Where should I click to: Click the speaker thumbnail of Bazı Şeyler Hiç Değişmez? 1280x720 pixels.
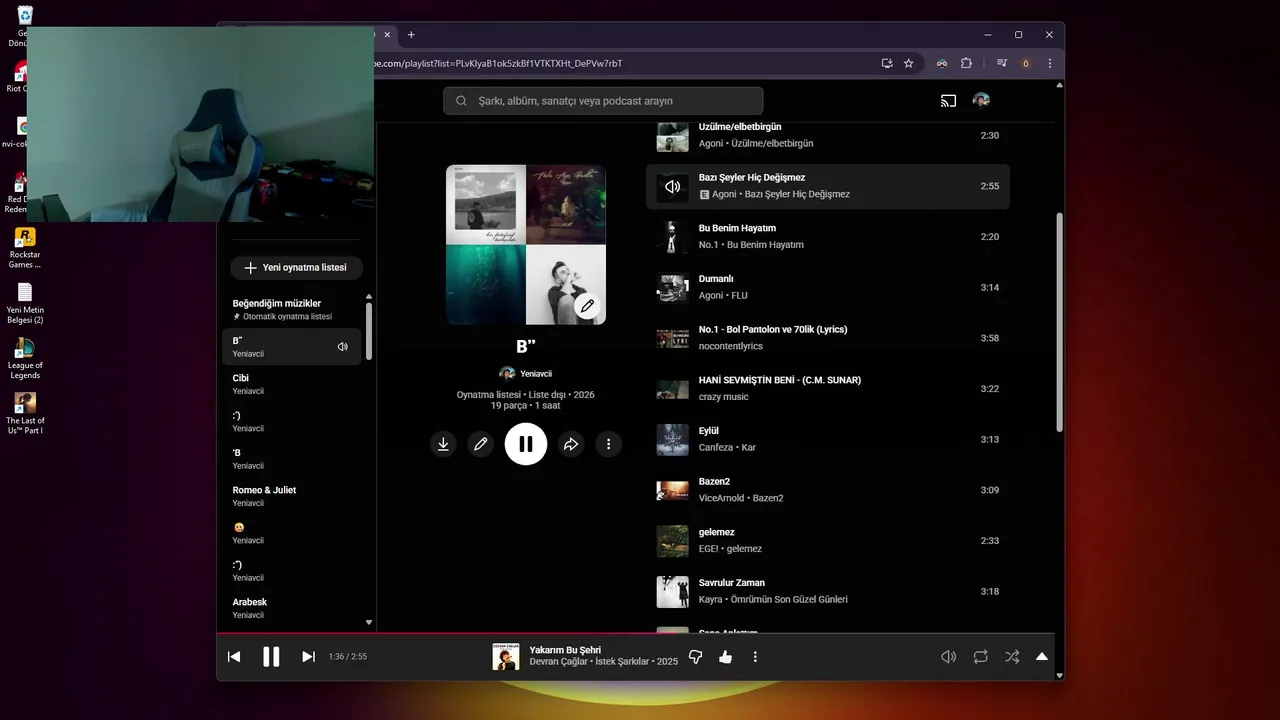tap(672, 187)
